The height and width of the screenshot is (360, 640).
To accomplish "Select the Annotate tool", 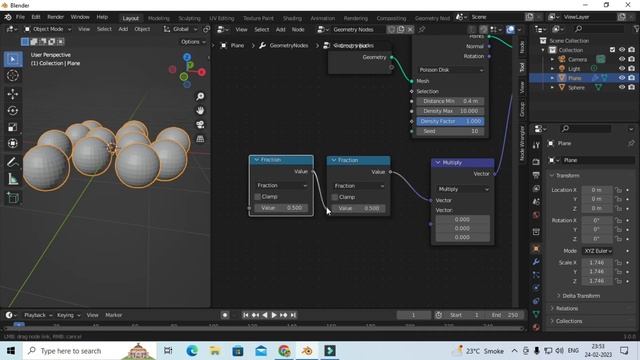I will (13, 162).
